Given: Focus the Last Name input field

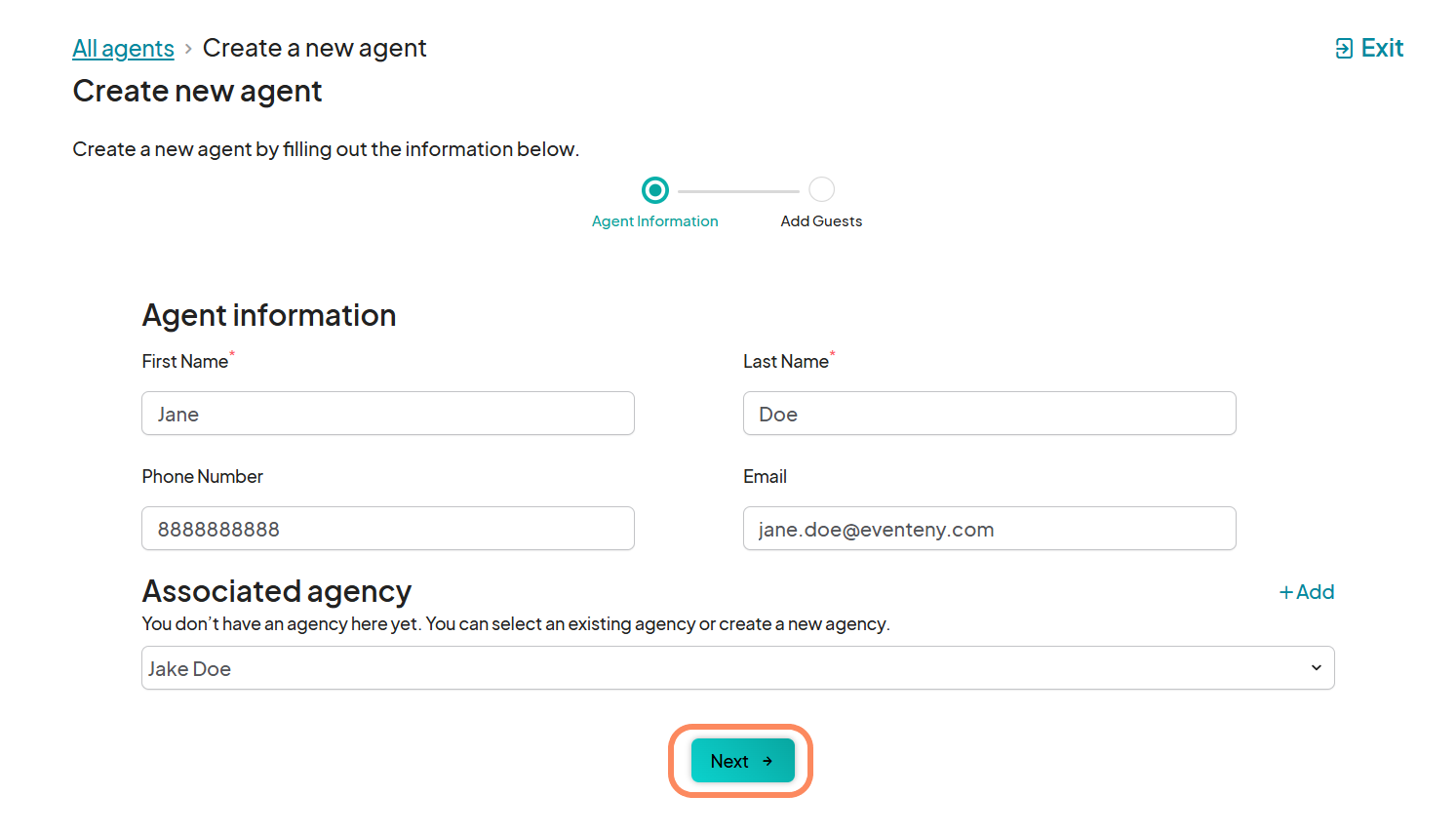Looking at the screenshot, I should 990,414.
